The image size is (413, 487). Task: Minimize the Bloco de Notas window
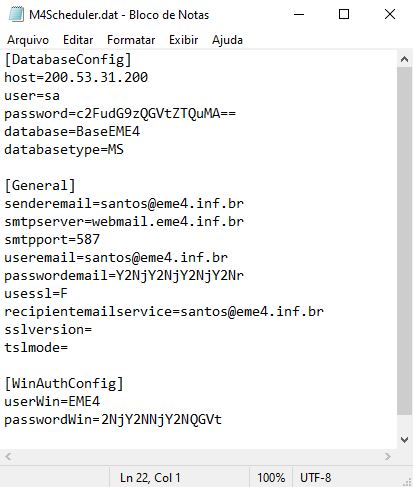[299, 15]
